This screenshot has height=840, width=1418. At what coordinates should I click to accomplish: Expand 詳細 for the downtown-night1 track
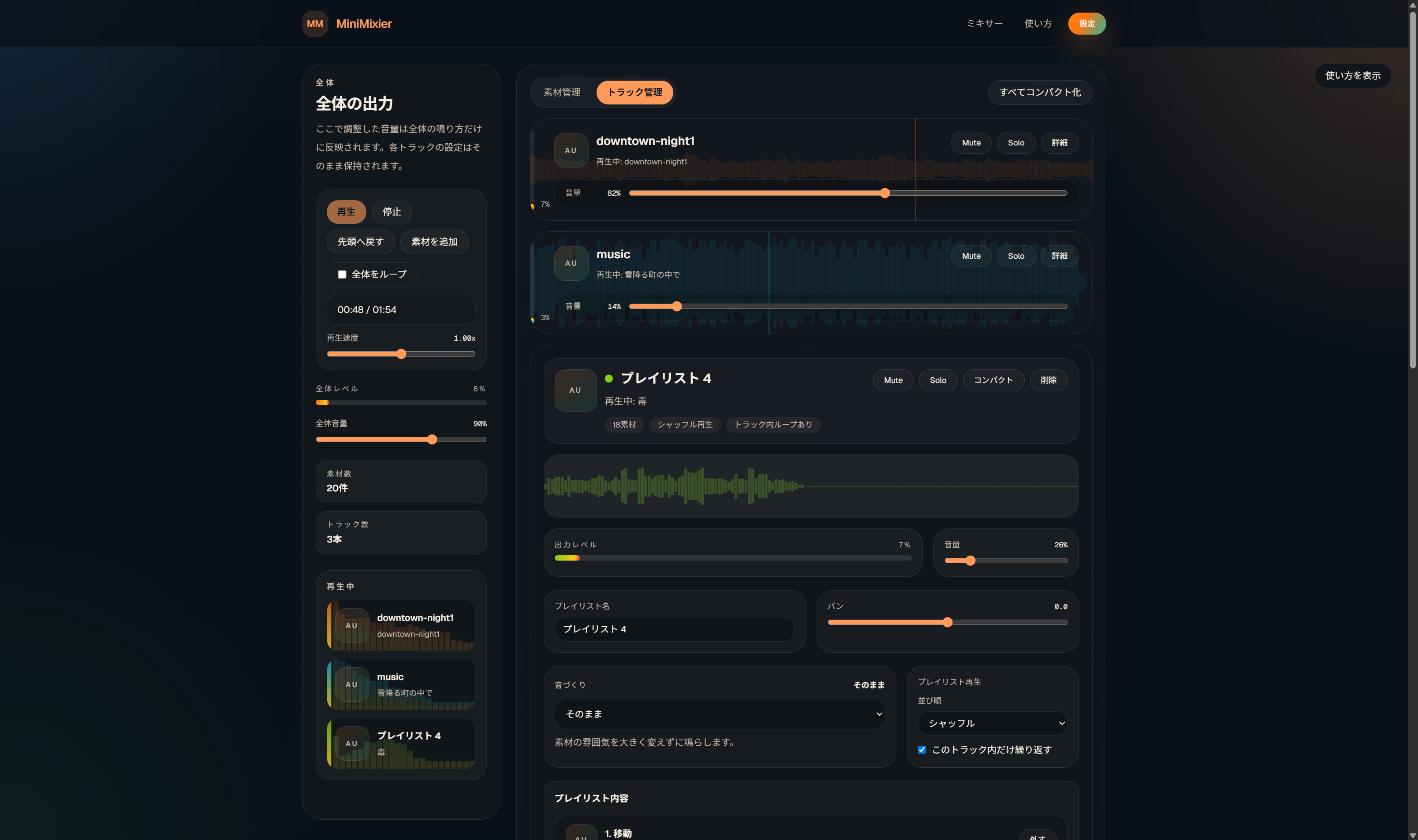(x=1059, y=143)
